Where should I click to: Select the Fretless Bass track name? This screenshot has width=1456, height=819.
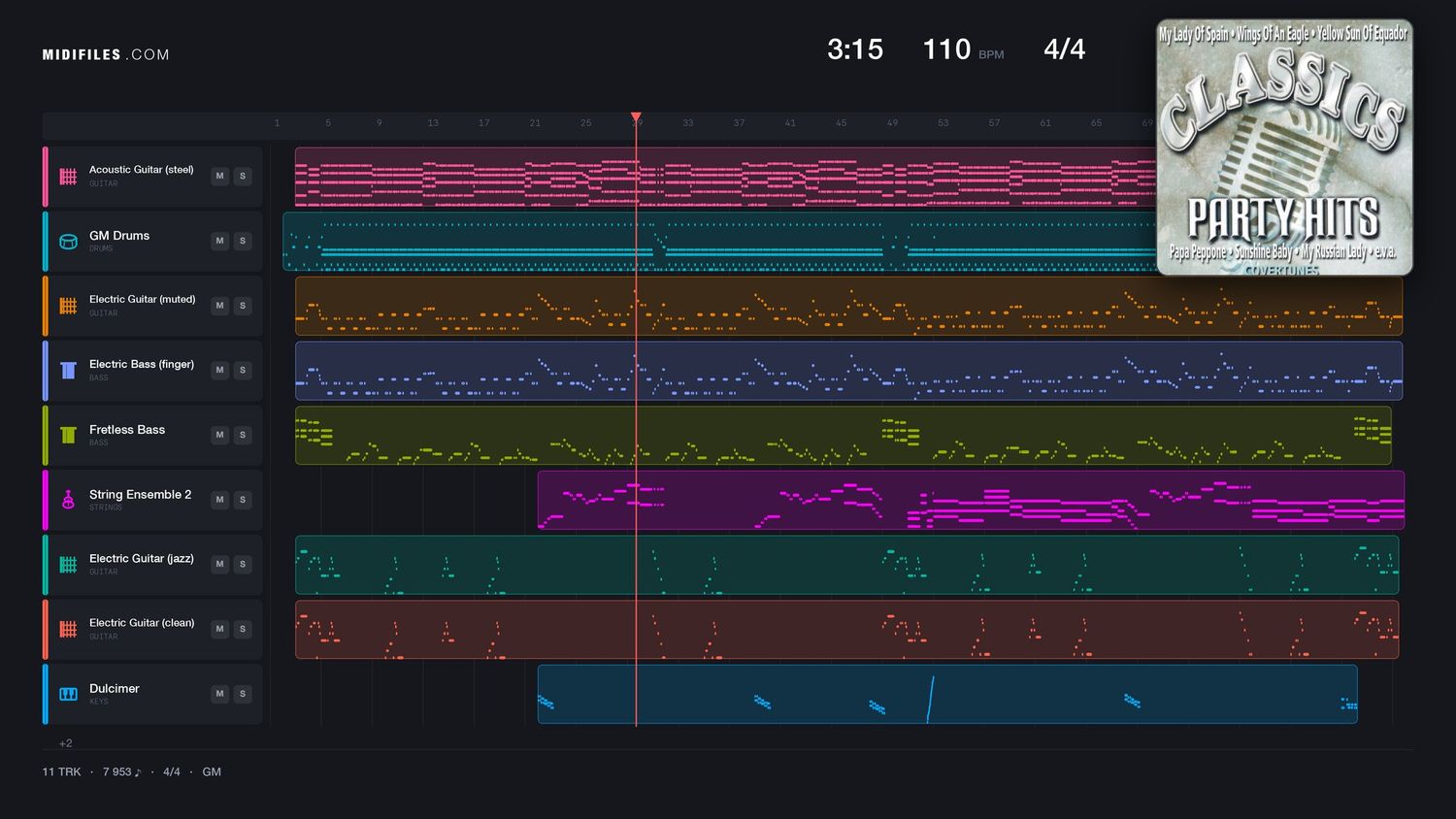pos(127,430)
